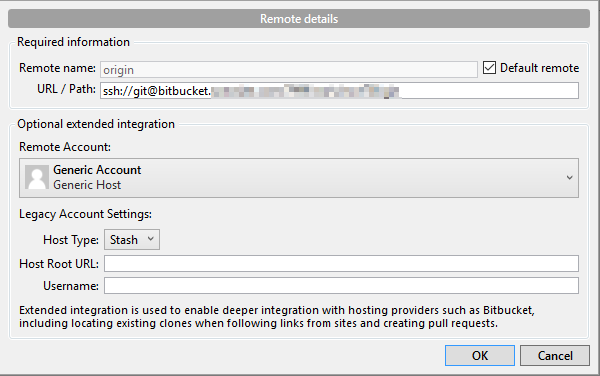Click the Remote Account label text
Screen dimensions: 600x376
(x=65, y=147)
